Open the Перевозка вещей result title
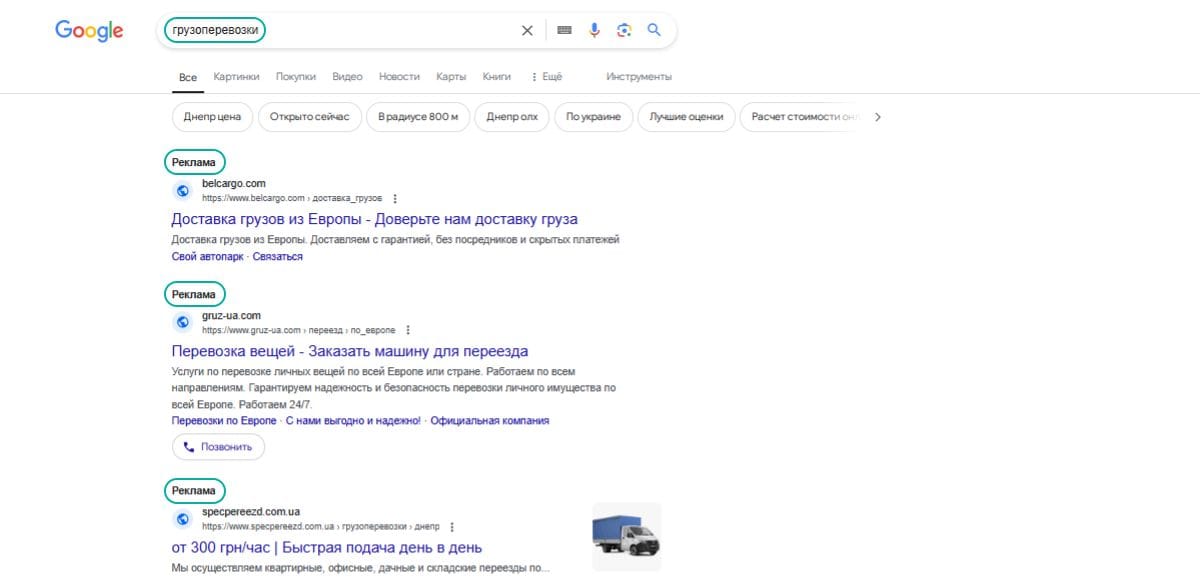This screenshot has width=1200, height=579. (350, 351)
